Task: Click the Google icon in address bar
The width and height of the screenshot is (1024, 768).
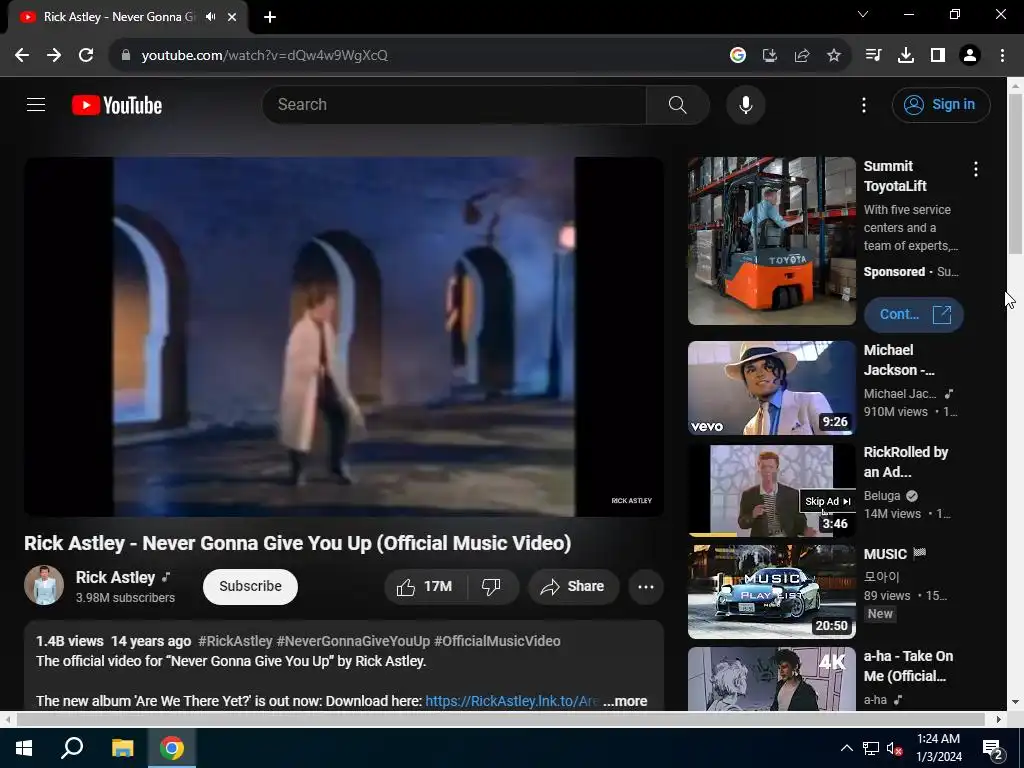Action: click(x=738, y=56)
